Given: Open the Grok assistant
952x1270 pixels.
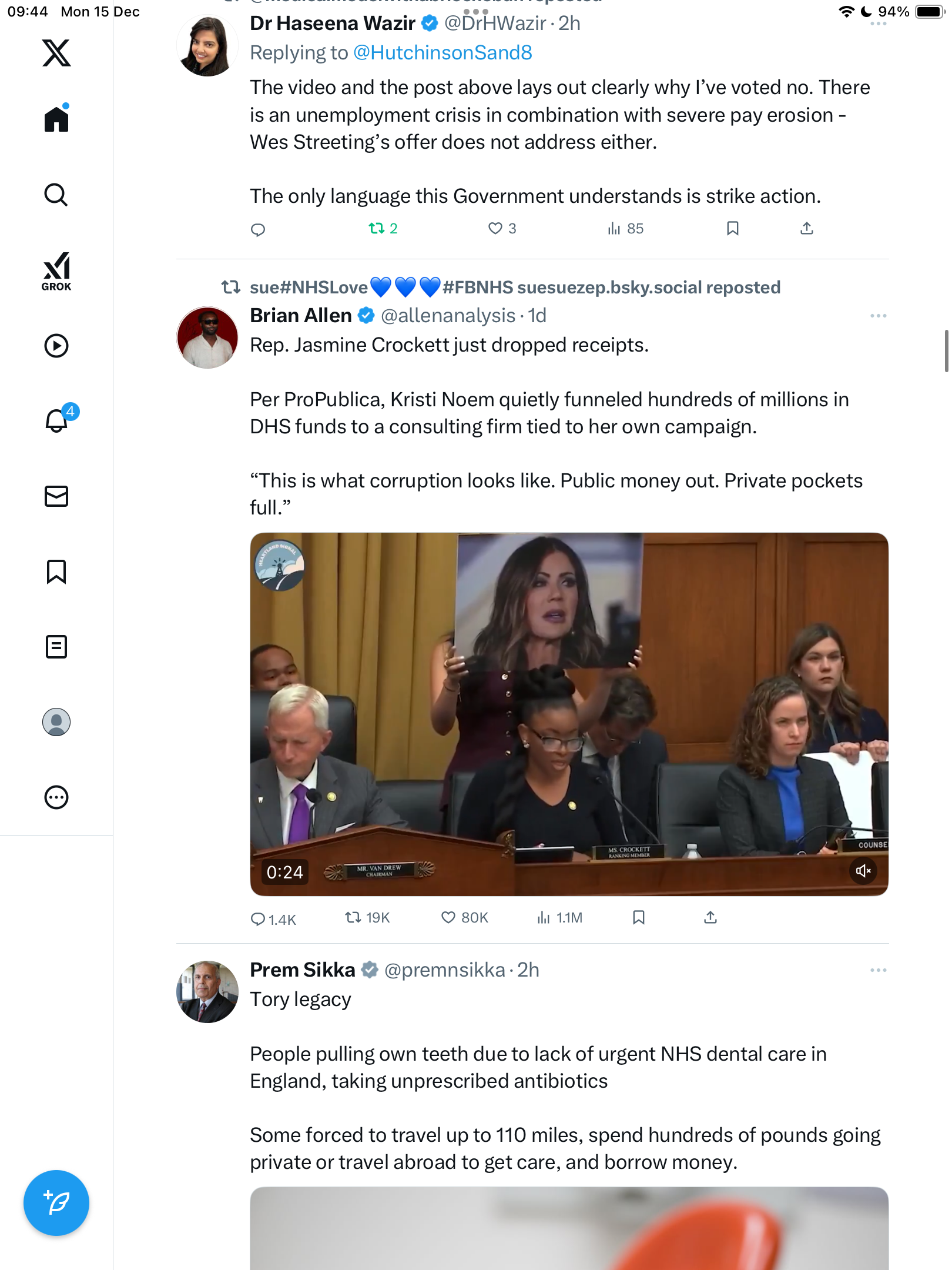Looking at the screenshot, I should pyautogui.click(x=56, y=272).
